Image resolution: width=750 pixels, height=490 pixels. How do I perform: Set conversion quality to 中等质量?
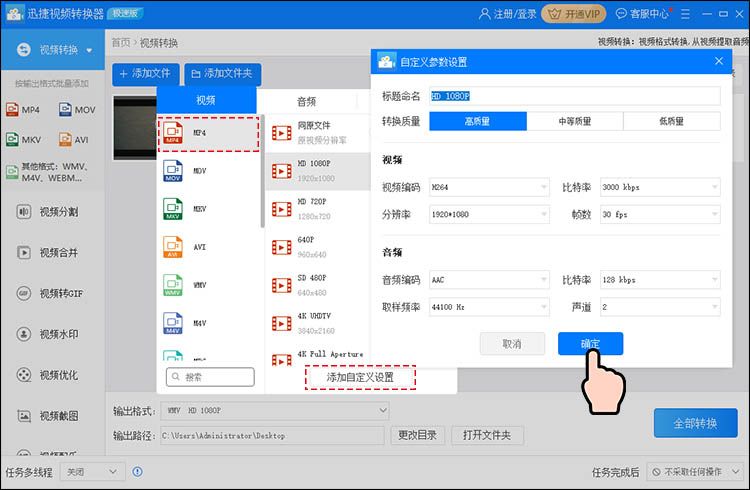[575, 121]
